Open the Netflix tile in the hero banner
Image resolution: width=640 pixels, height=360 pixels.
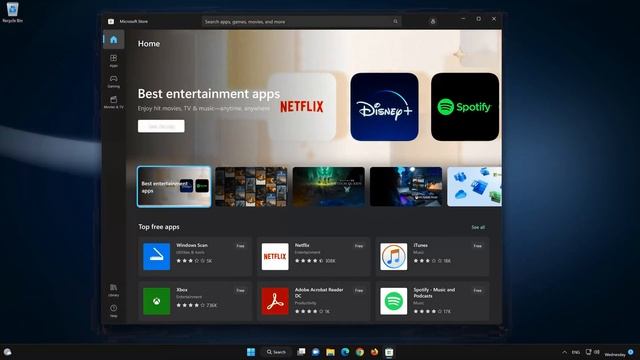tap(302, 107)
